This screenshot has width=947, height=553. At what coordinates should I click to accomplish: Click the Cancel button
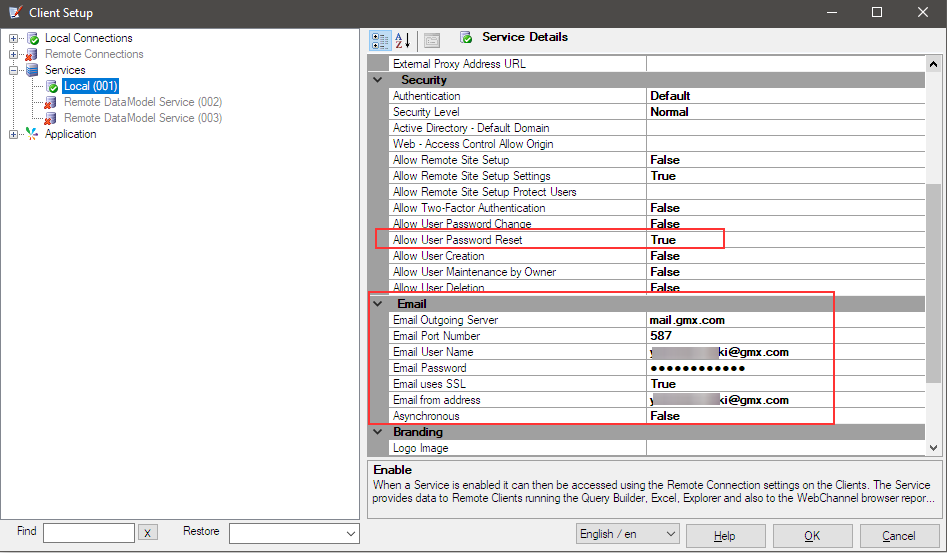[899, 536]
